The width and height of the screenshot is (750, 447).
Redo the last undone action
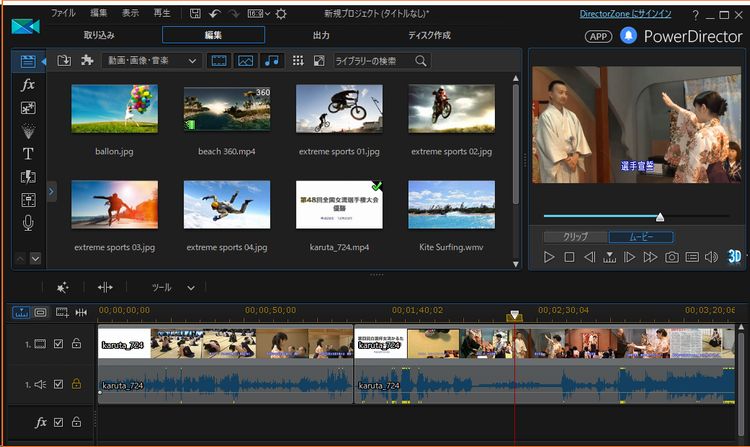(234, 13)
